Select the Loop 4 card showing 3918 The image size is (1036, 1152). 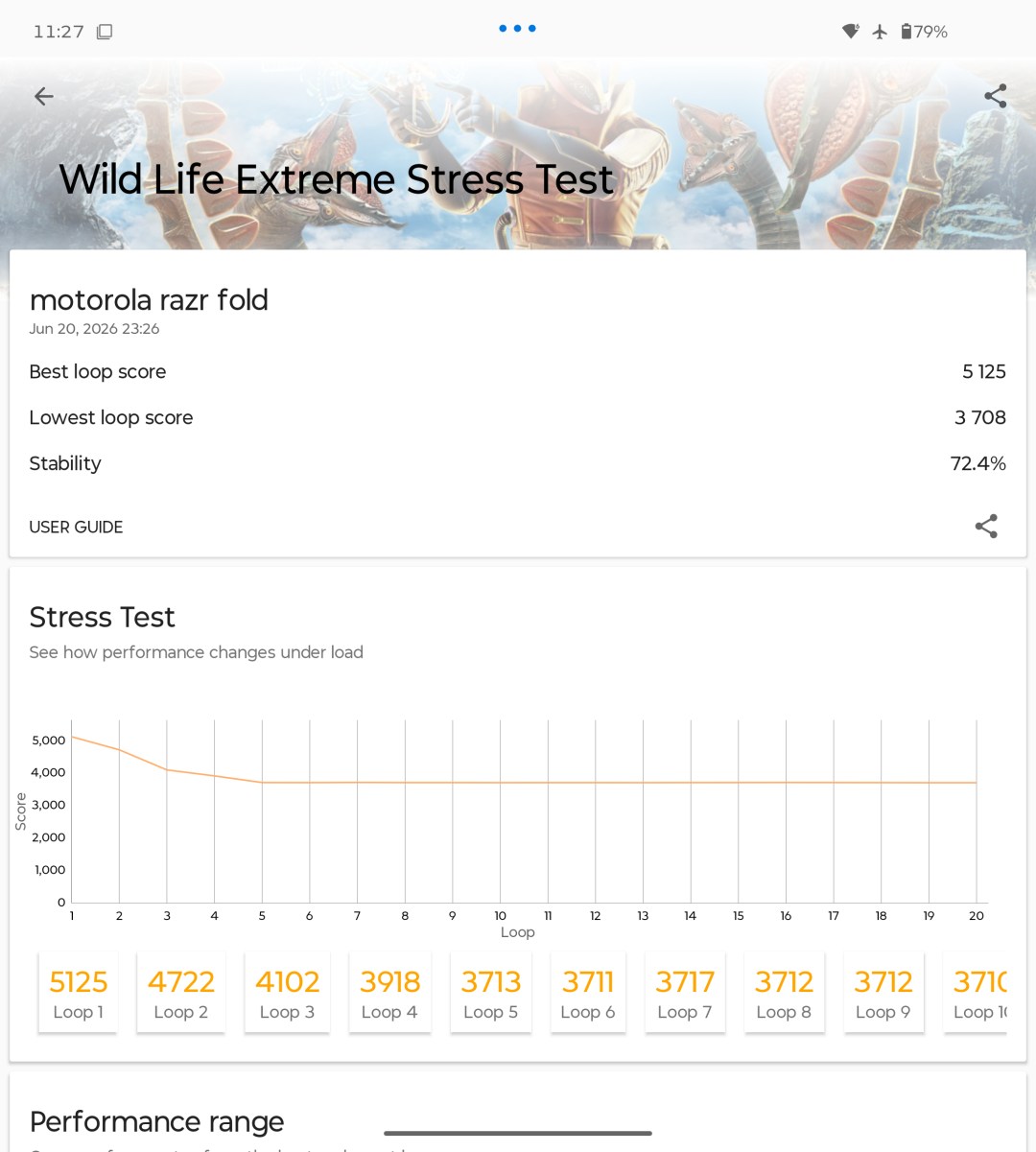point(389,993)
